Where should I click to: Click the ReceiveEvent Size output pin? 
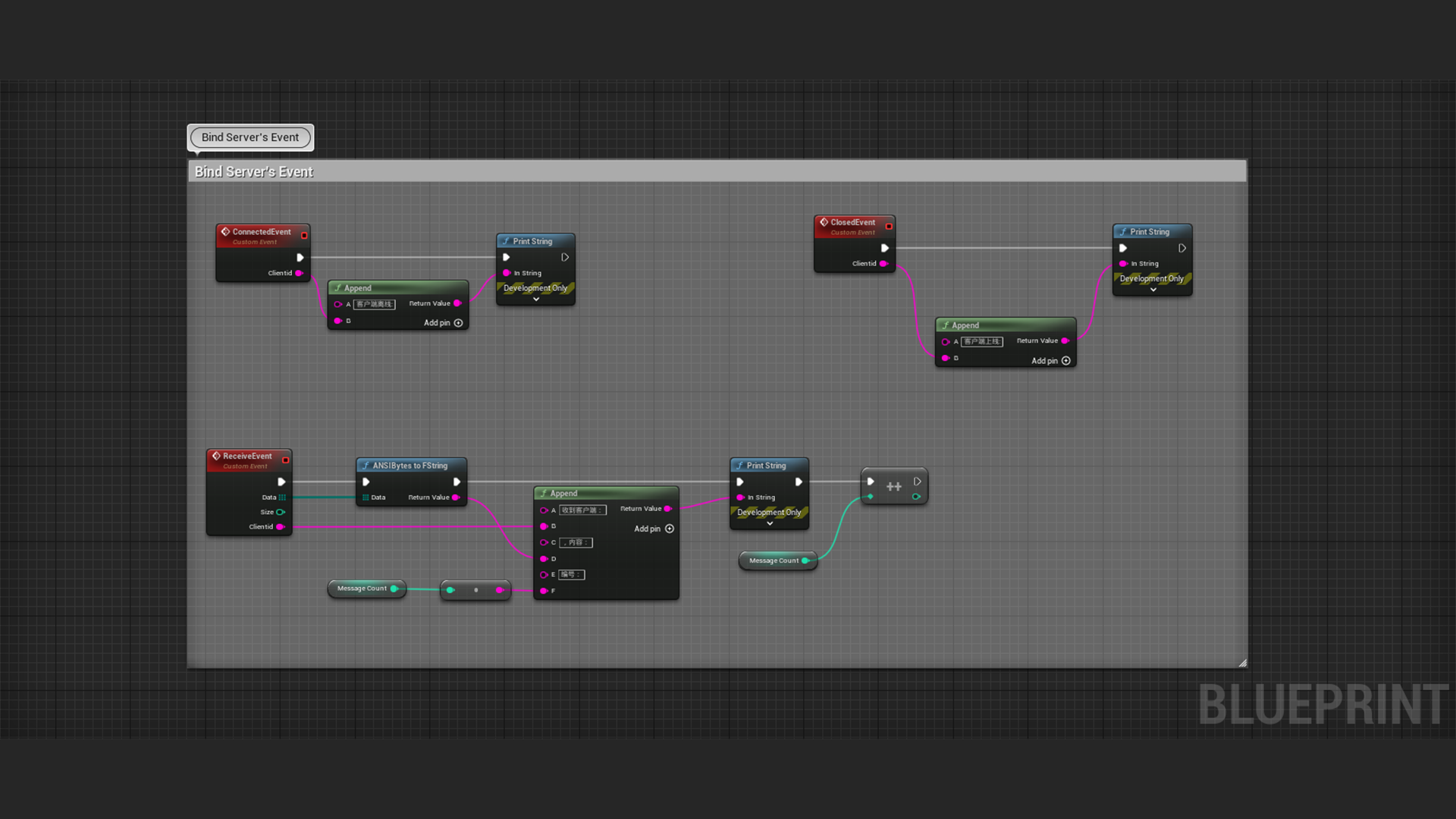coord(281,512)
